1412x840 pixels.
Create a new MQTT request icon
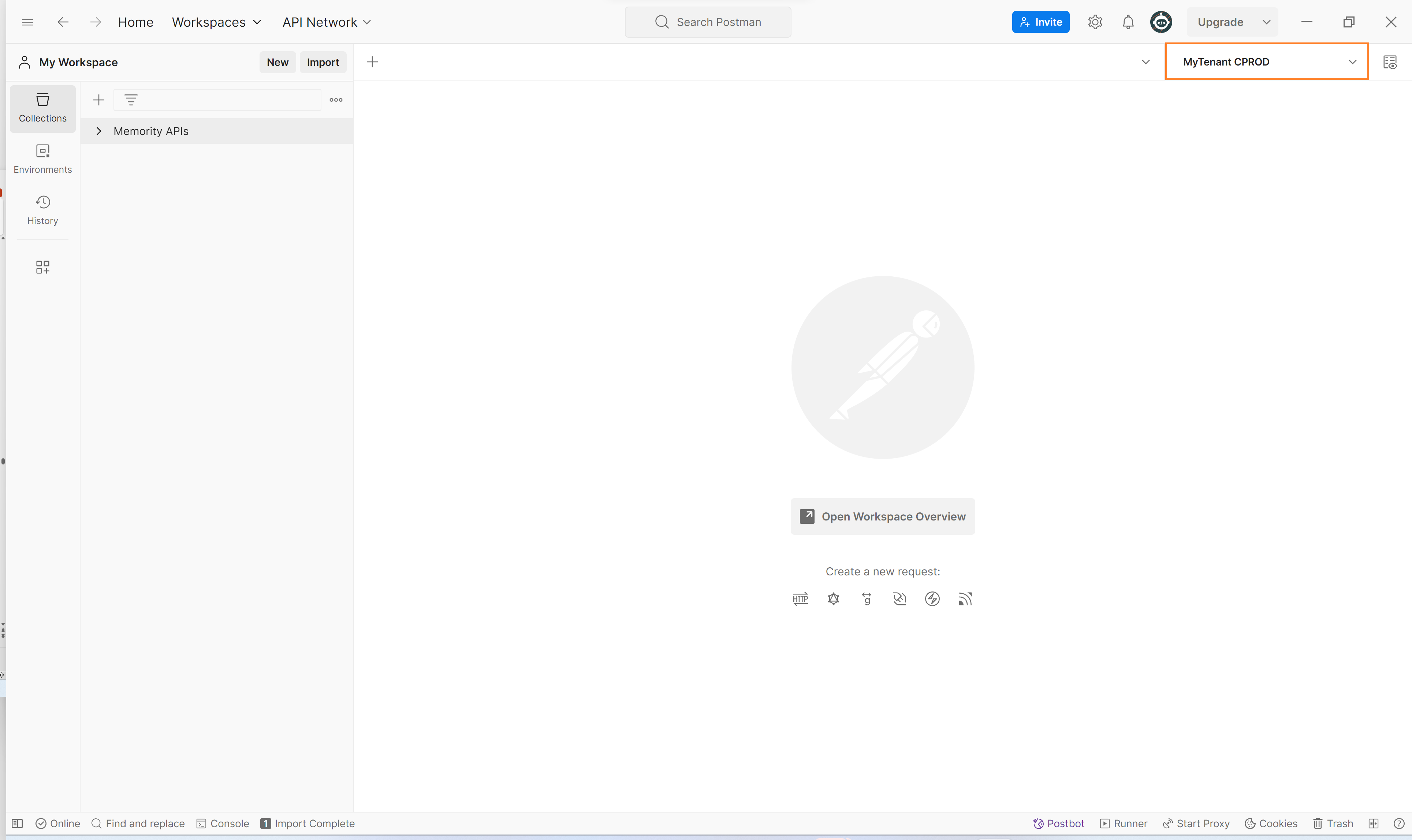click(965, 599)
